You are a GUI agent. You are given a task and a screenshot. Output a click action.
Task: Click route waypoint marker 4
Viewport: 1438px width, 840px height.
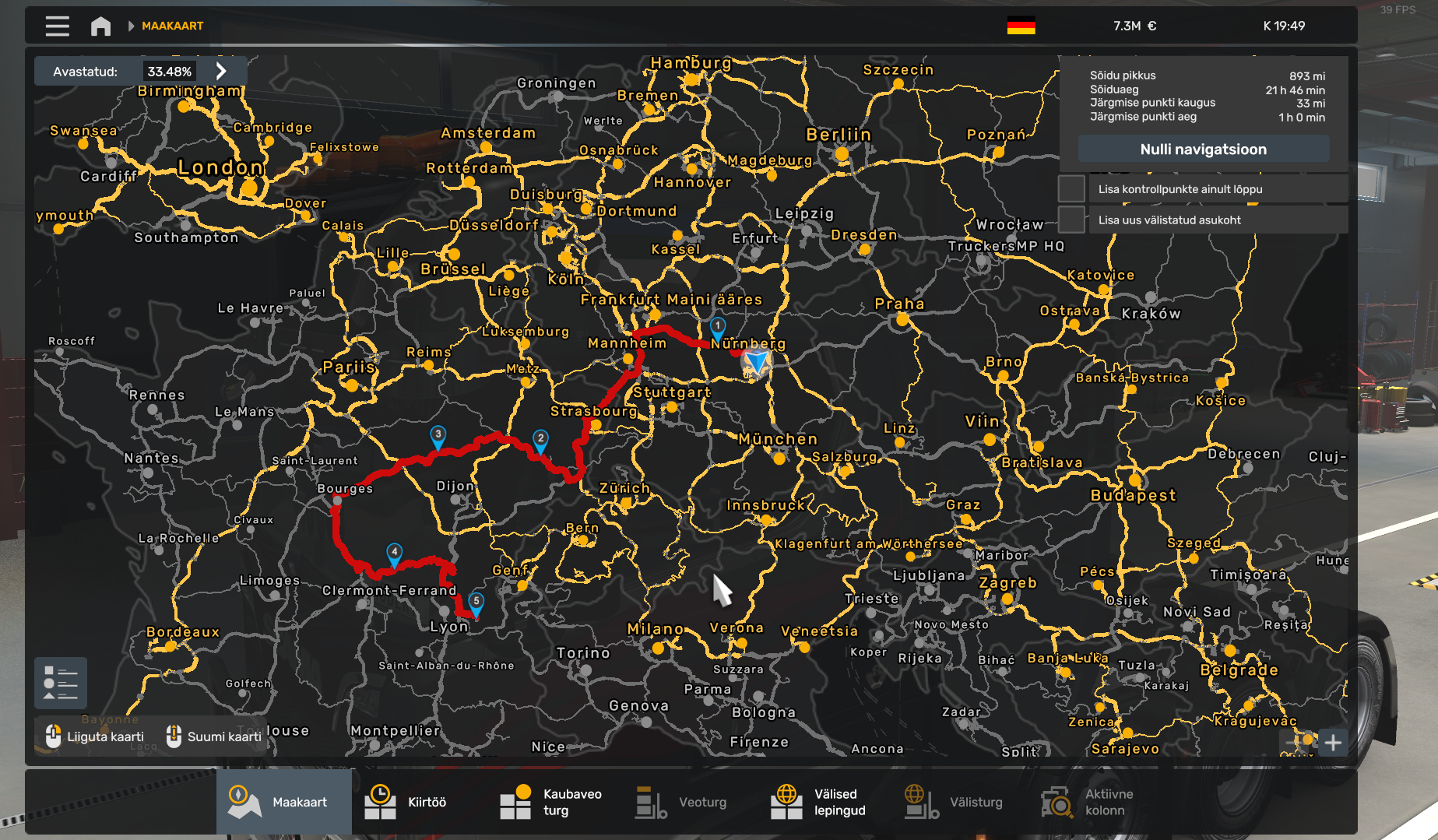(x=395, y=554)
